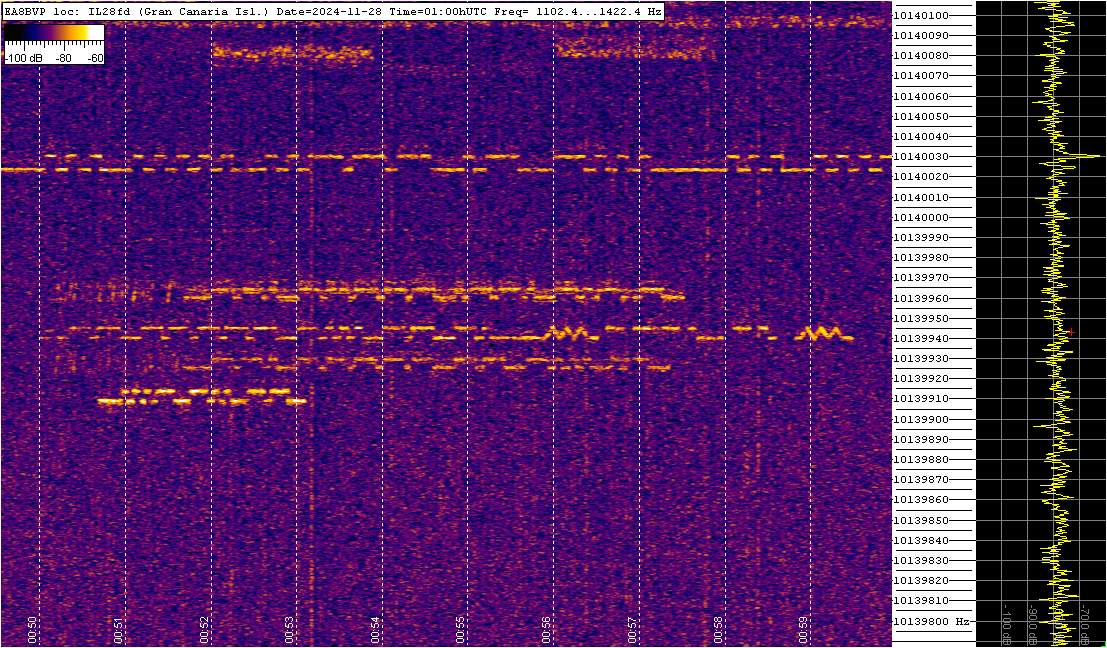Click the 10139890 frequency scale label
The width and height of the screenshot is (1107, 648).
921,439
